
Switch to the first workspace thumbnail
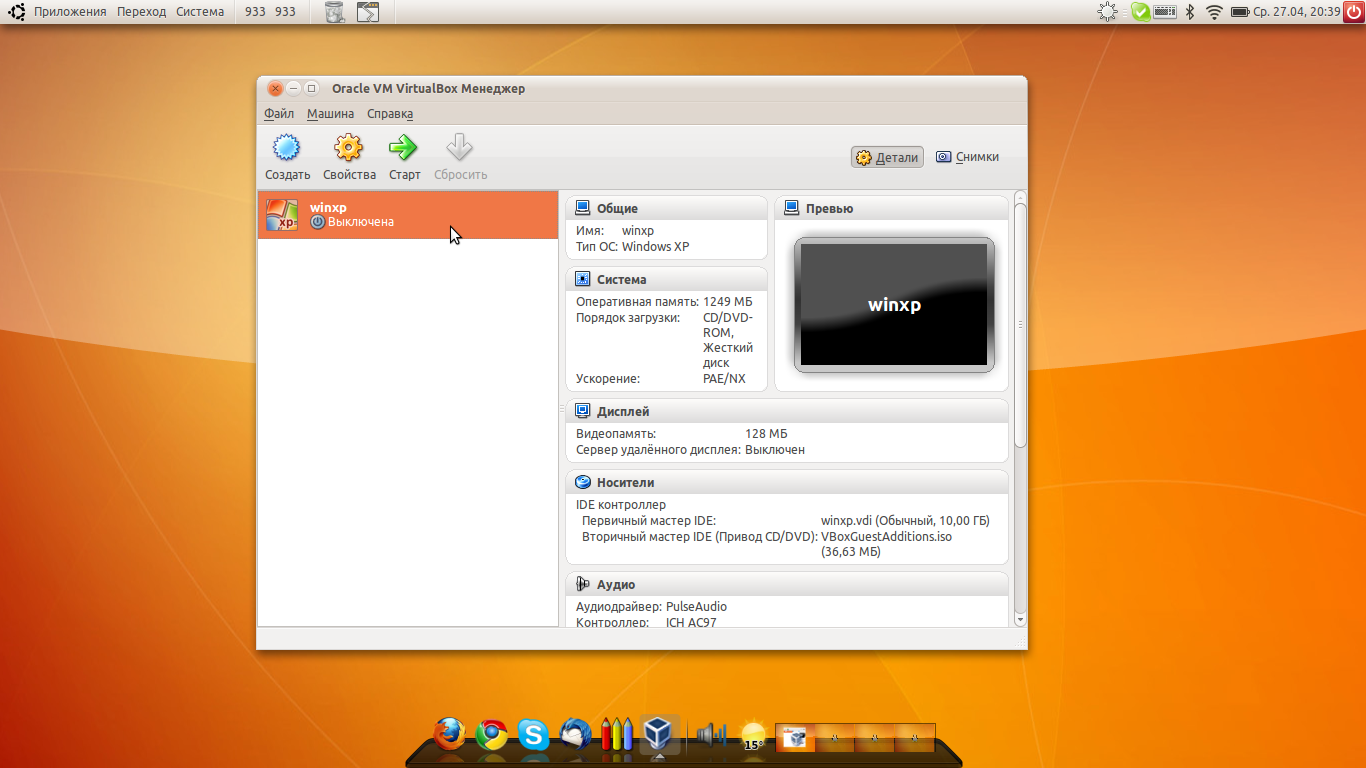(x=795, y=738)
